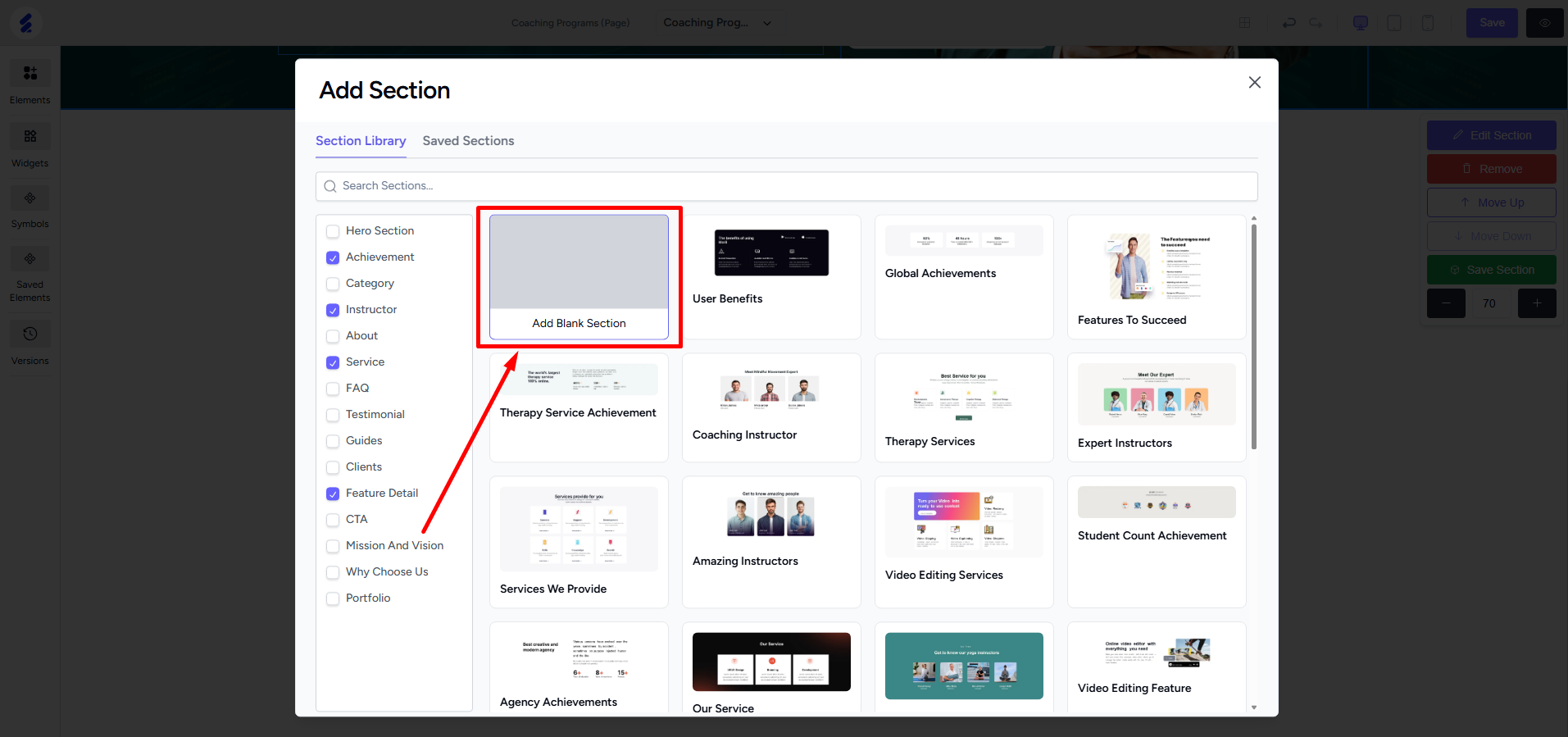
Task: Uncheck the Achievement checkbox
Action: point(333,257)
